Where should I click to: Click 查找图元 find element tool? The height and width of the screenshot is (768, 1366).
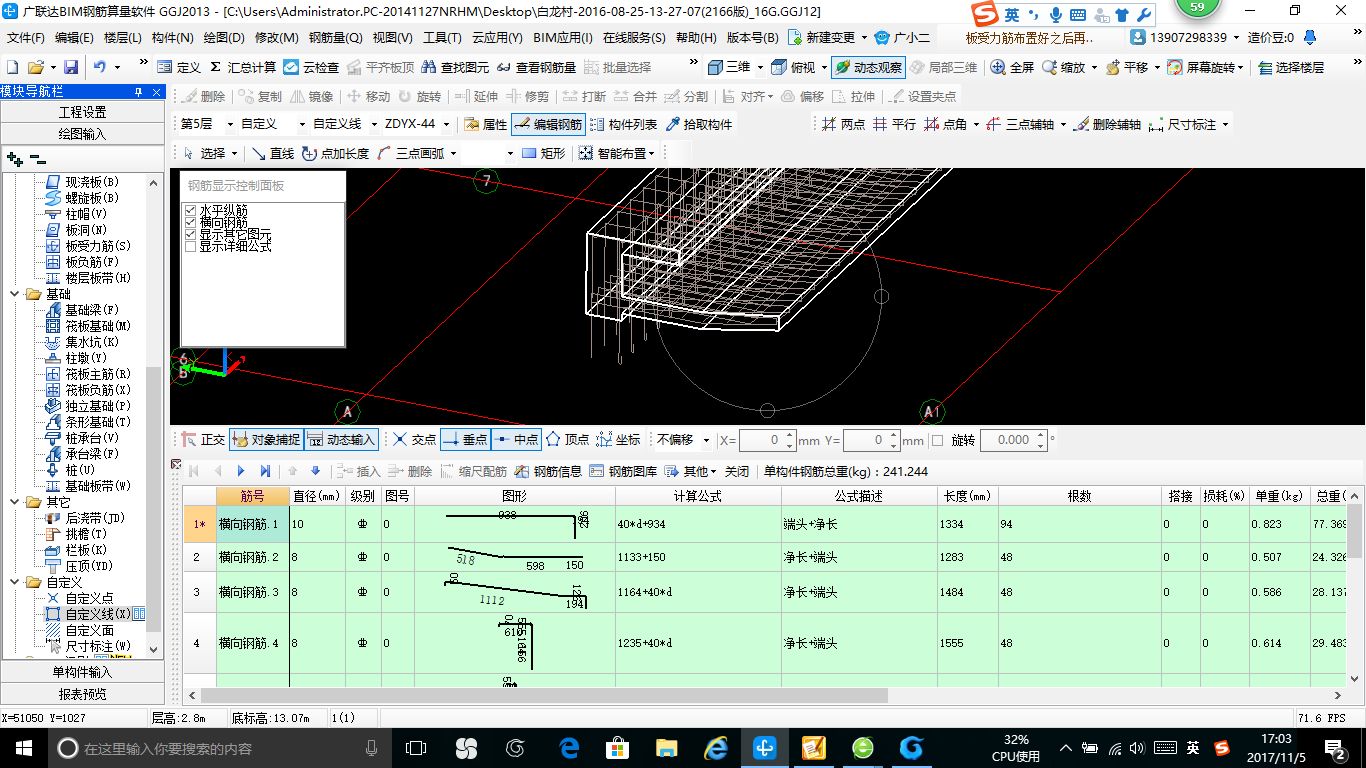coord(455,67)
